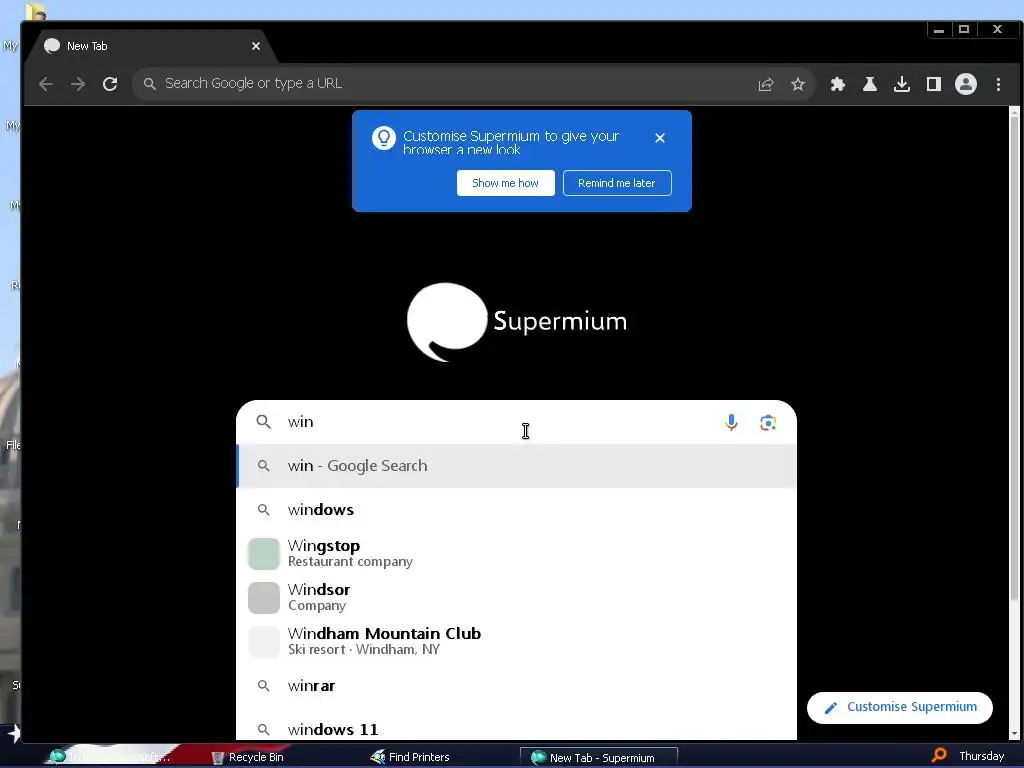Image resolution: width=1024 pixels, height=768 pixels.
Task: Click the magnifier icon in the search box
Action: coord(263,422)
